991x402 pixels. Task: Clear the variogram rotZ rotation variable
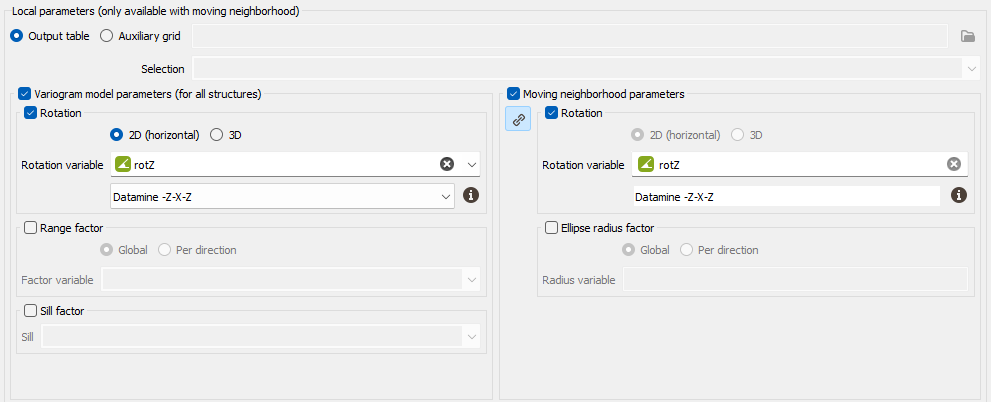click(x=447, y=164)
